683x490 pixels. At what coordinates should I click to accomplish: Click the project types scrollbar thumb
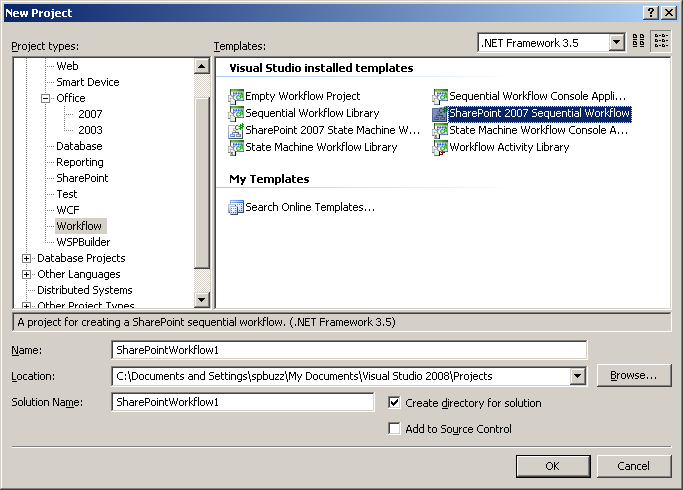201,183
